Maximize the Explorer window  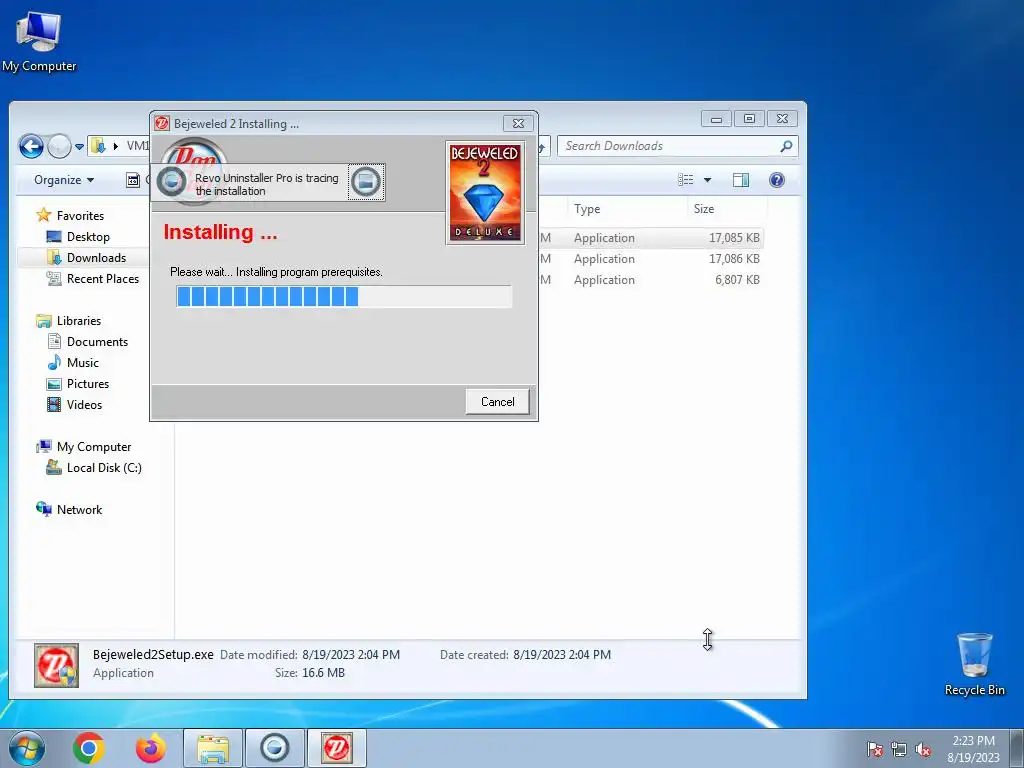coord(749,119)
